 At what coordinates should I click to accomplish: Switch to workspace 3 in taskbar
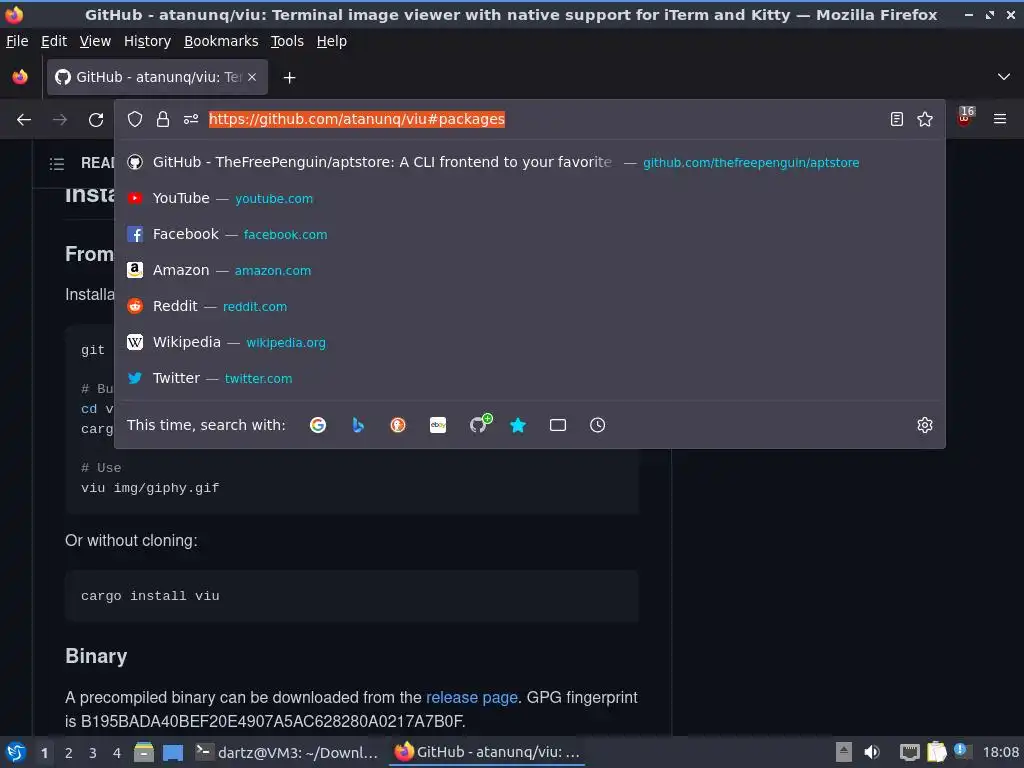(93, 753)
